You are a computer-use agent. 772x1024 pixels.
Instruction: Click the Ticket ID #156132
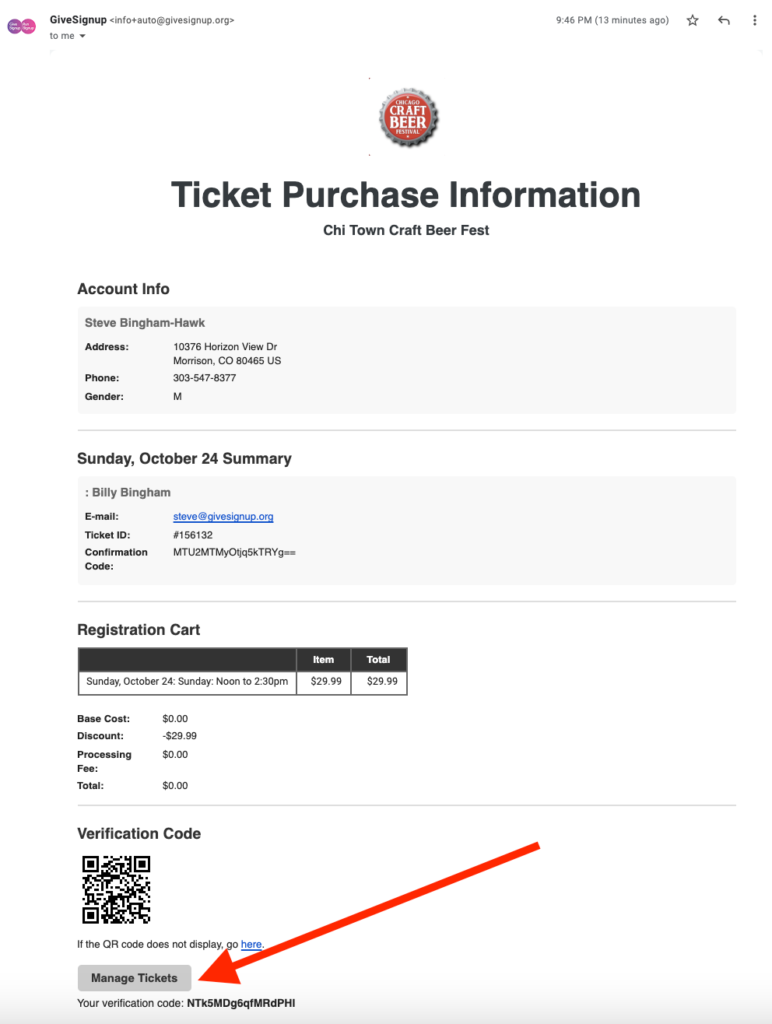coord(193,535)
